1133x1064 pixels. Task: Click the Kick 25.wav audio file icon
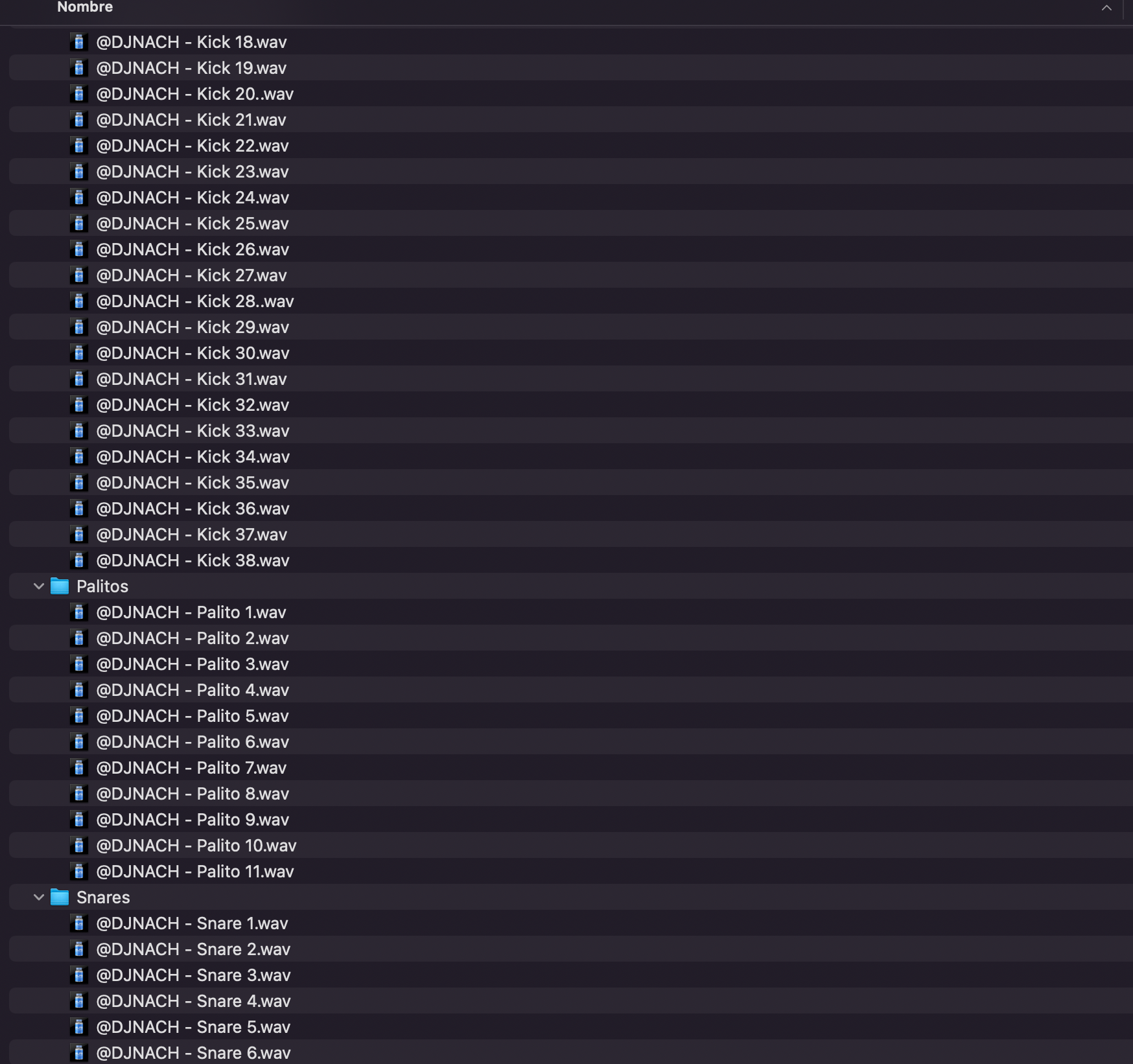[x=78, y=224]
